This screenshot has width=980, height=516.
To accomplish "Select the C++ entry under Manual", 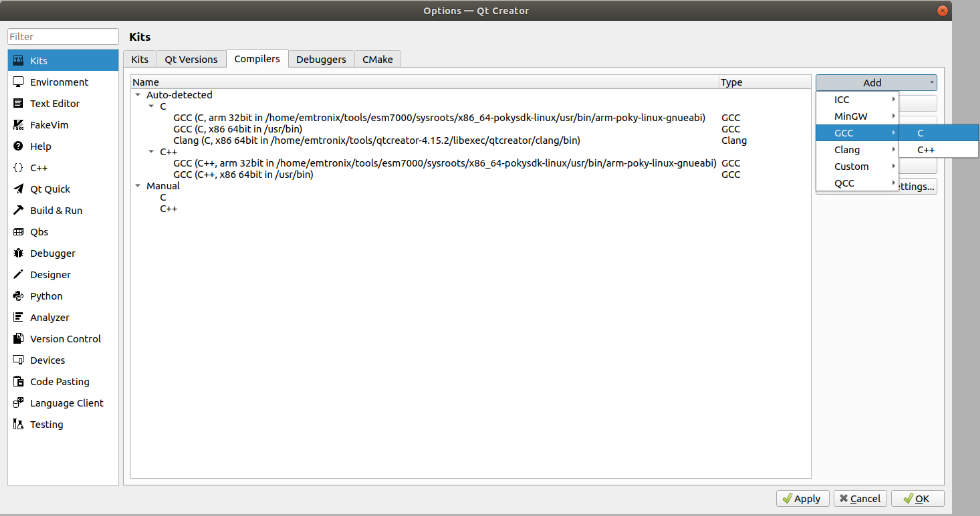I will [169, 209].
